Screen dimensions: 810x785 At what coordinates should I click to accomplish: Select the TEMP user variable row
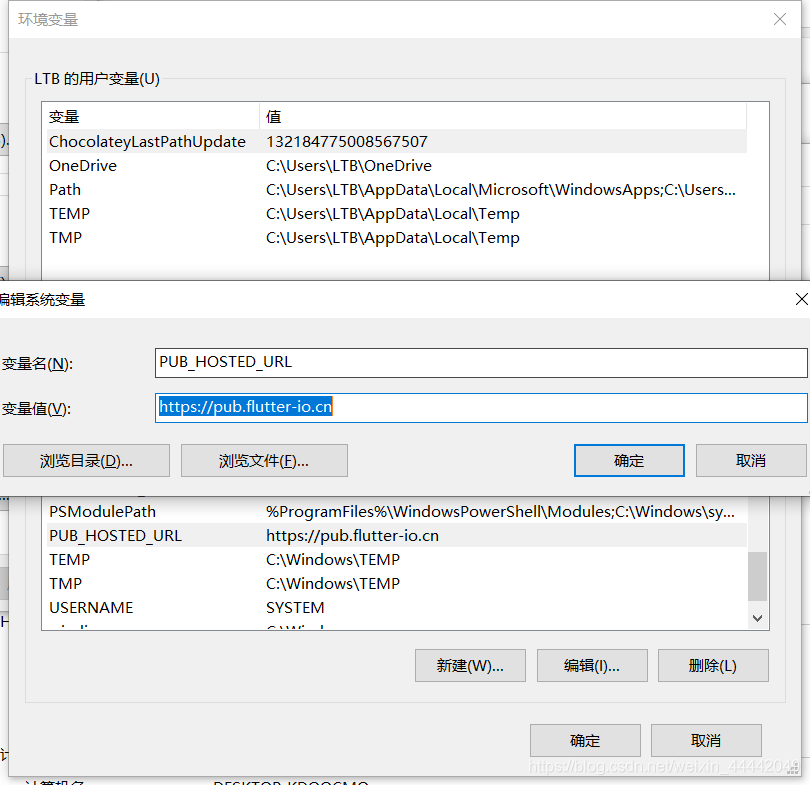tap(397, 214)
